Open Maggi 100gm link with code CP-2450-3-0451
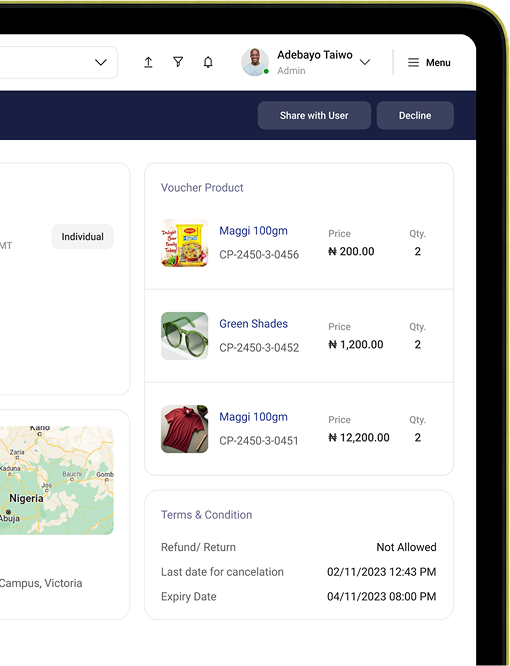The image size is (510, 666). click(x=254, y=417)
